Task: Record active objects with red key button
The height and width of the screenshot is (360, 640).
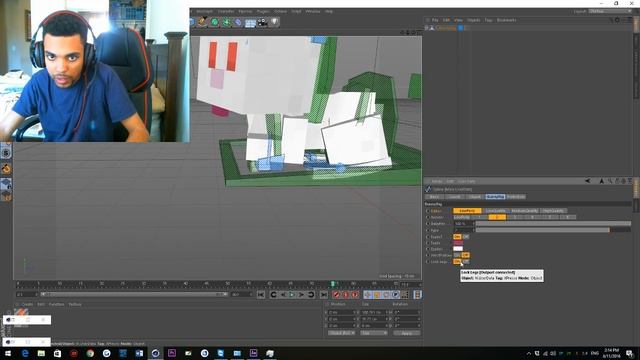Action: pos(336,295)
